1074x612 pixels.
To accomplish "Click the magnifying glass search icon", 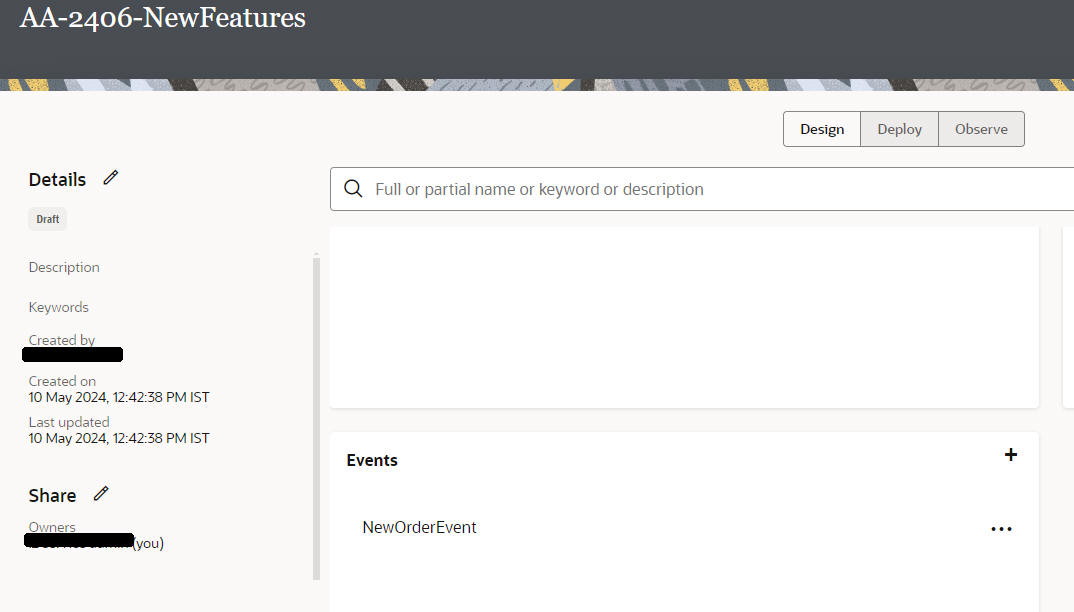I will tap(353, 189).
